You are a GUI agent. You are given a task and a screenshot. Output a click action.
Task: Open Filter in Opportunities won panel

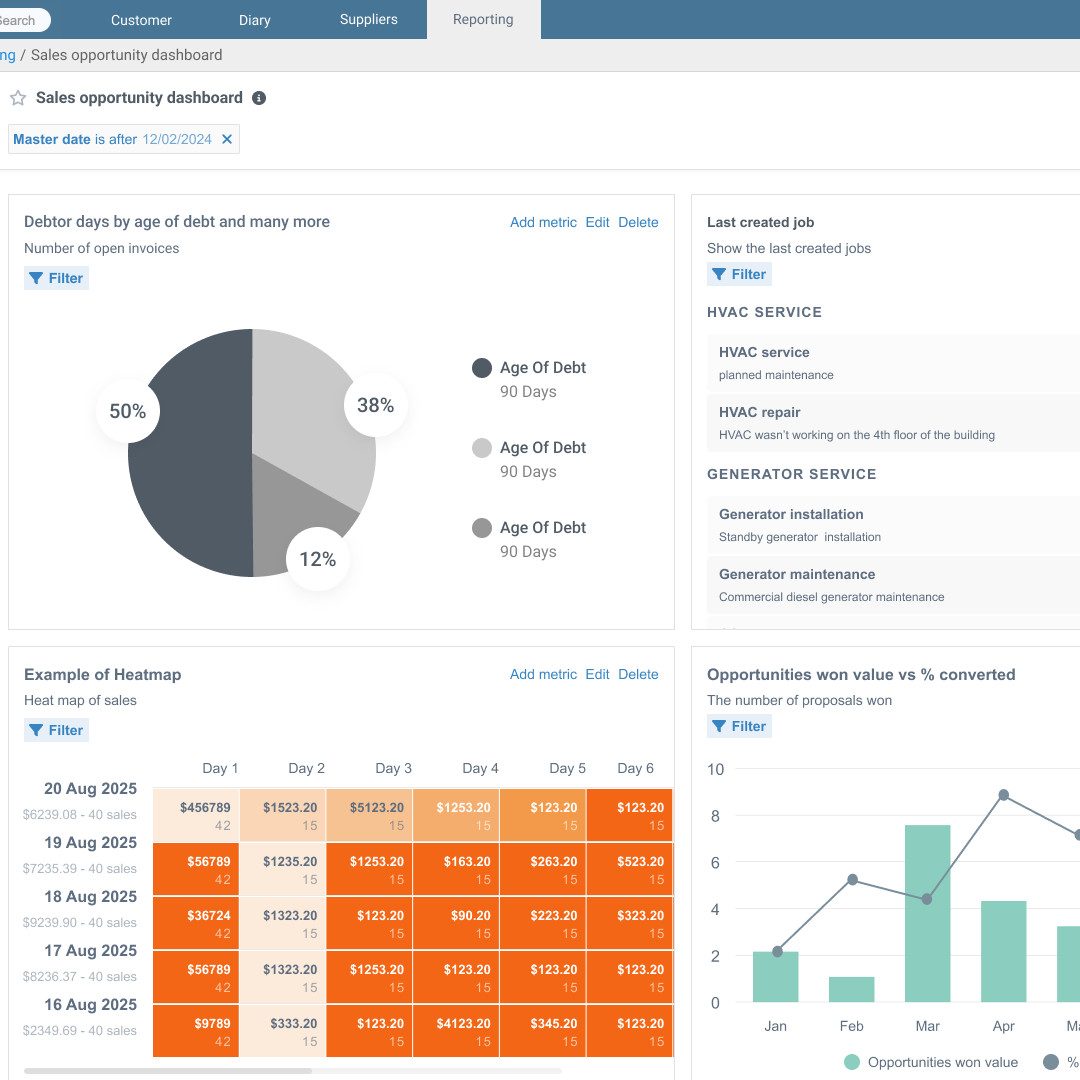coord(739,726)
